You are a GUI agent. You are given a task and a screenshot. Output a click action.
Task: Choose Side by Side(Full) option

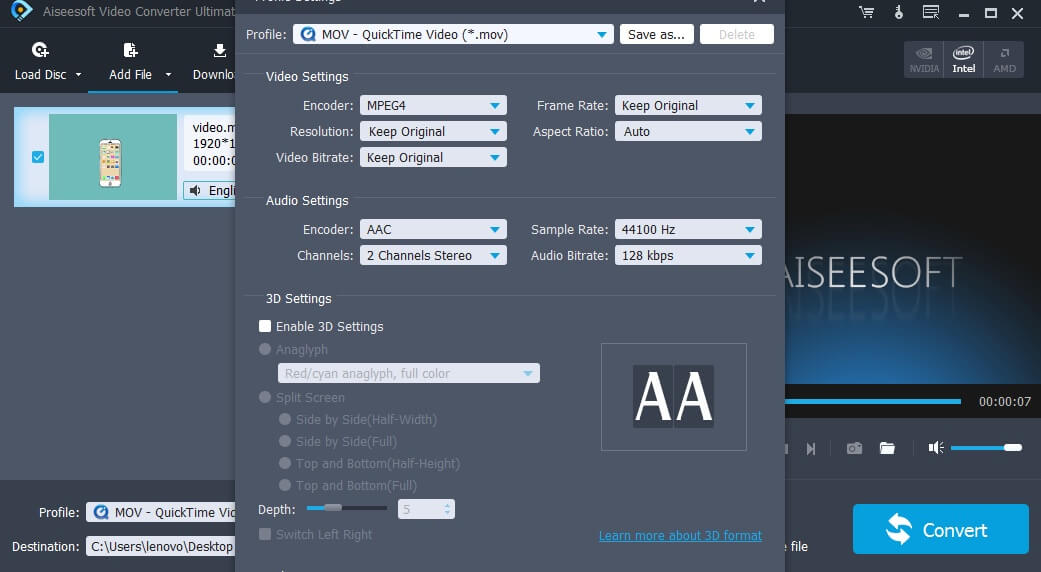tap(285, 441)
